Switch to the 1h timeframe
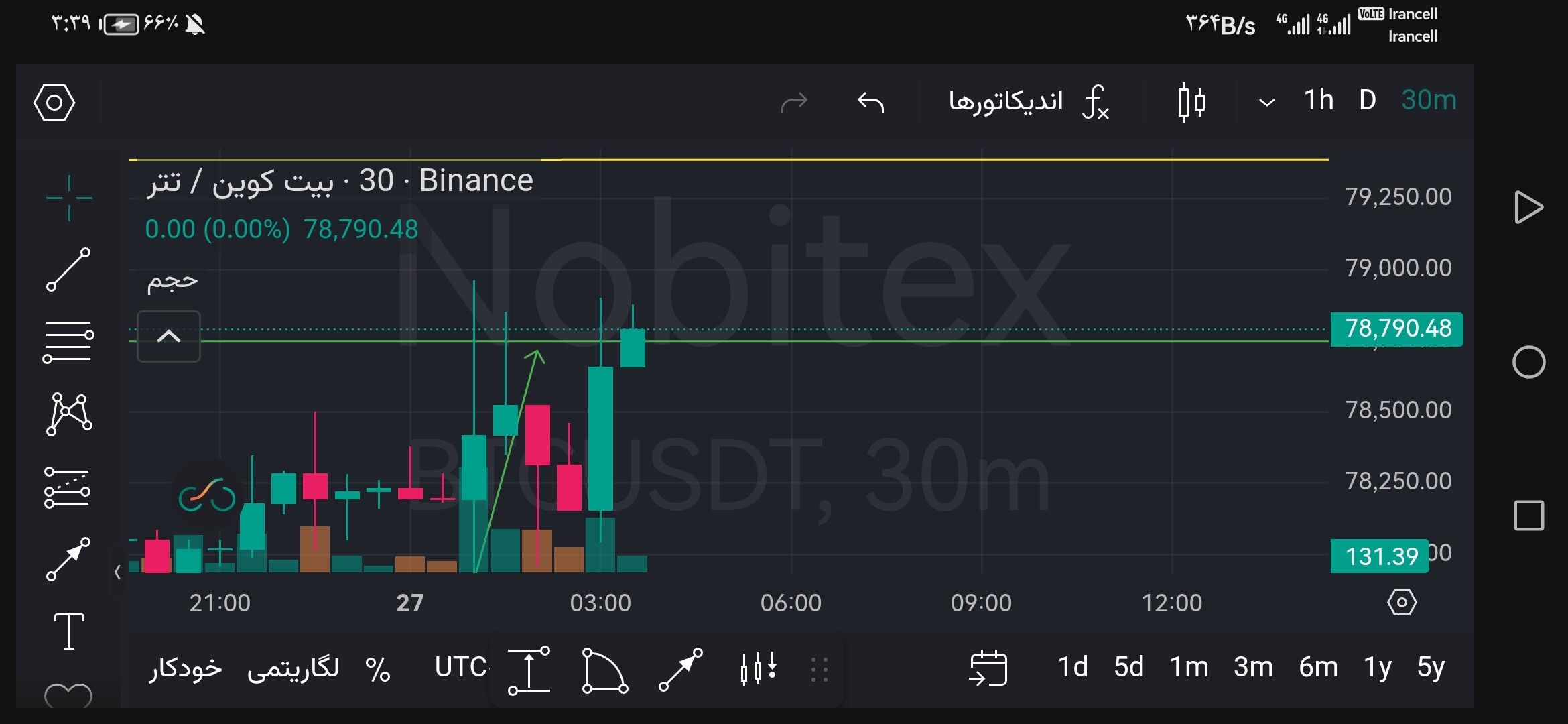 (1318, 100)
